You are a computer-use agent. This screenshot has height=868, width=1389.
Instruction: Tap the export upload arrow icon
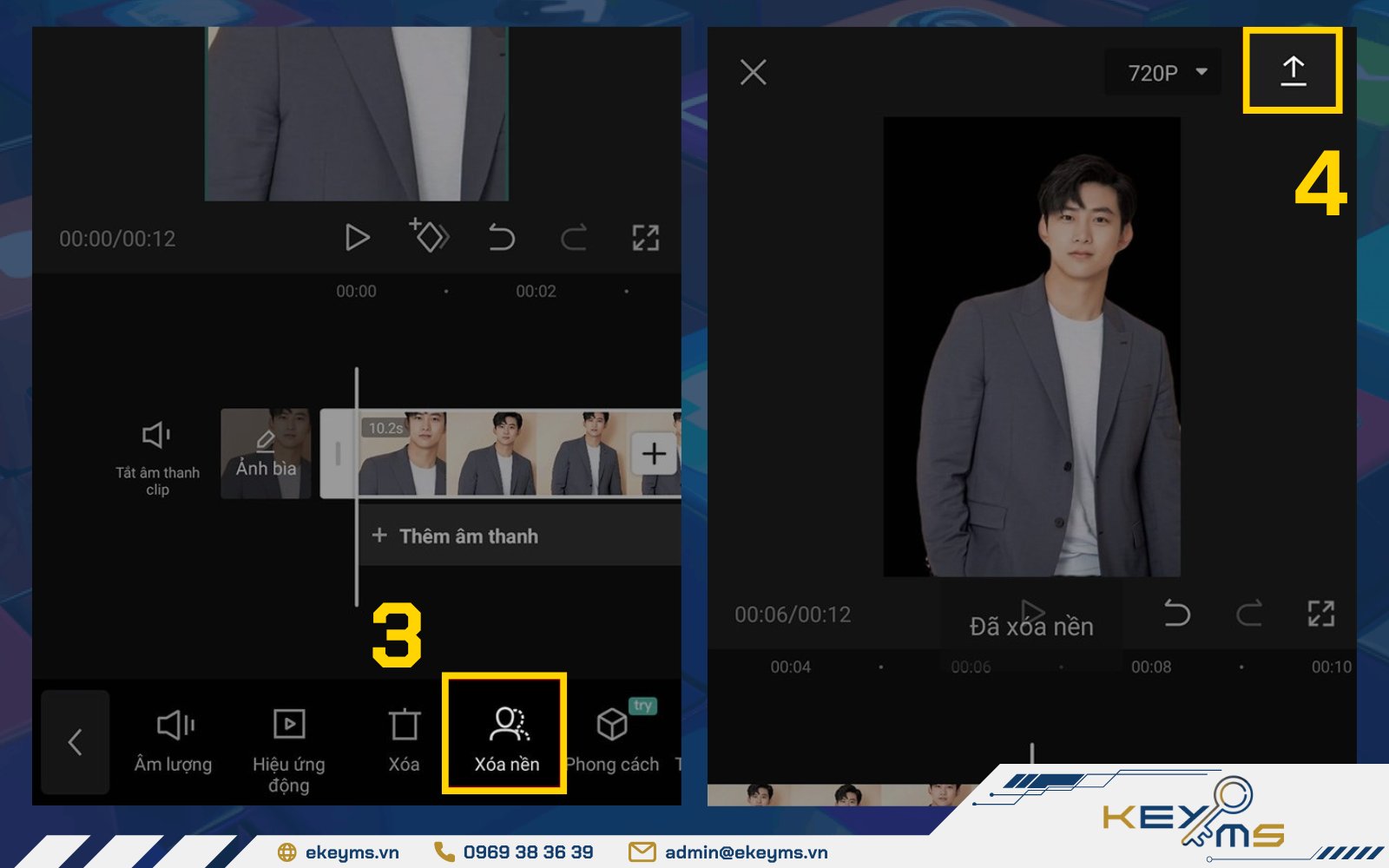1293,71
